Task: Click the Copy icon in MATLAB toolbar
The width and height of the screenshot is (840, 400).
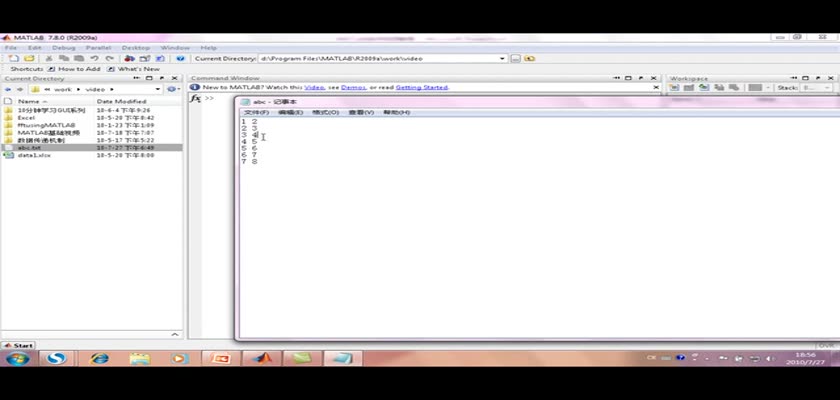Action: [64, 58]
